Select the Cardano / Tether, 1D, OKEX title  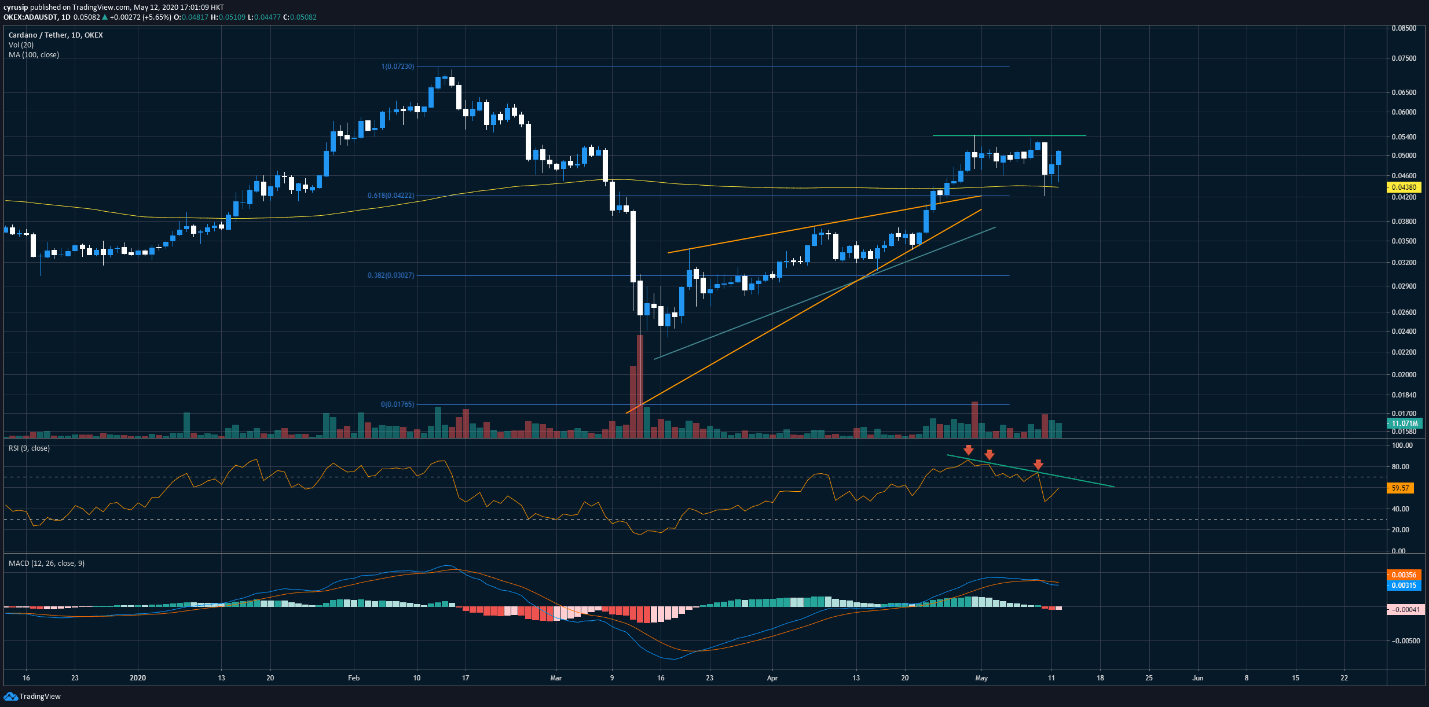pos(55,35)
